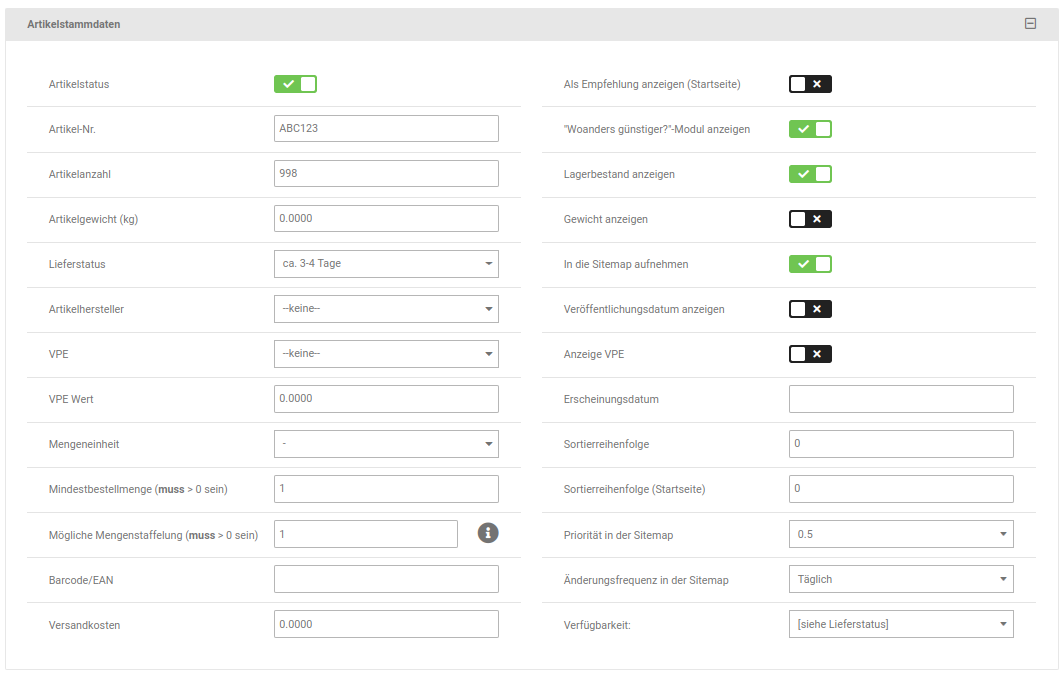Enable the Gewicht anzeigen toggle
The width and height of the screenshot is (1064, 675).
810,219
